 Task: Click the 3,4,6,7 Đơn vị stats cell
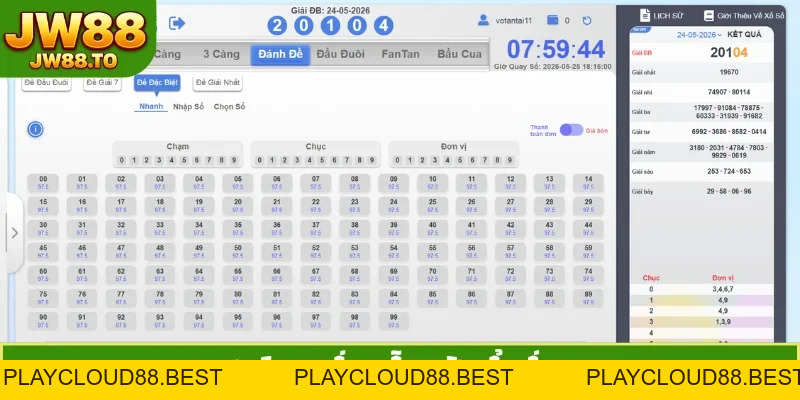tap(722, 289)
